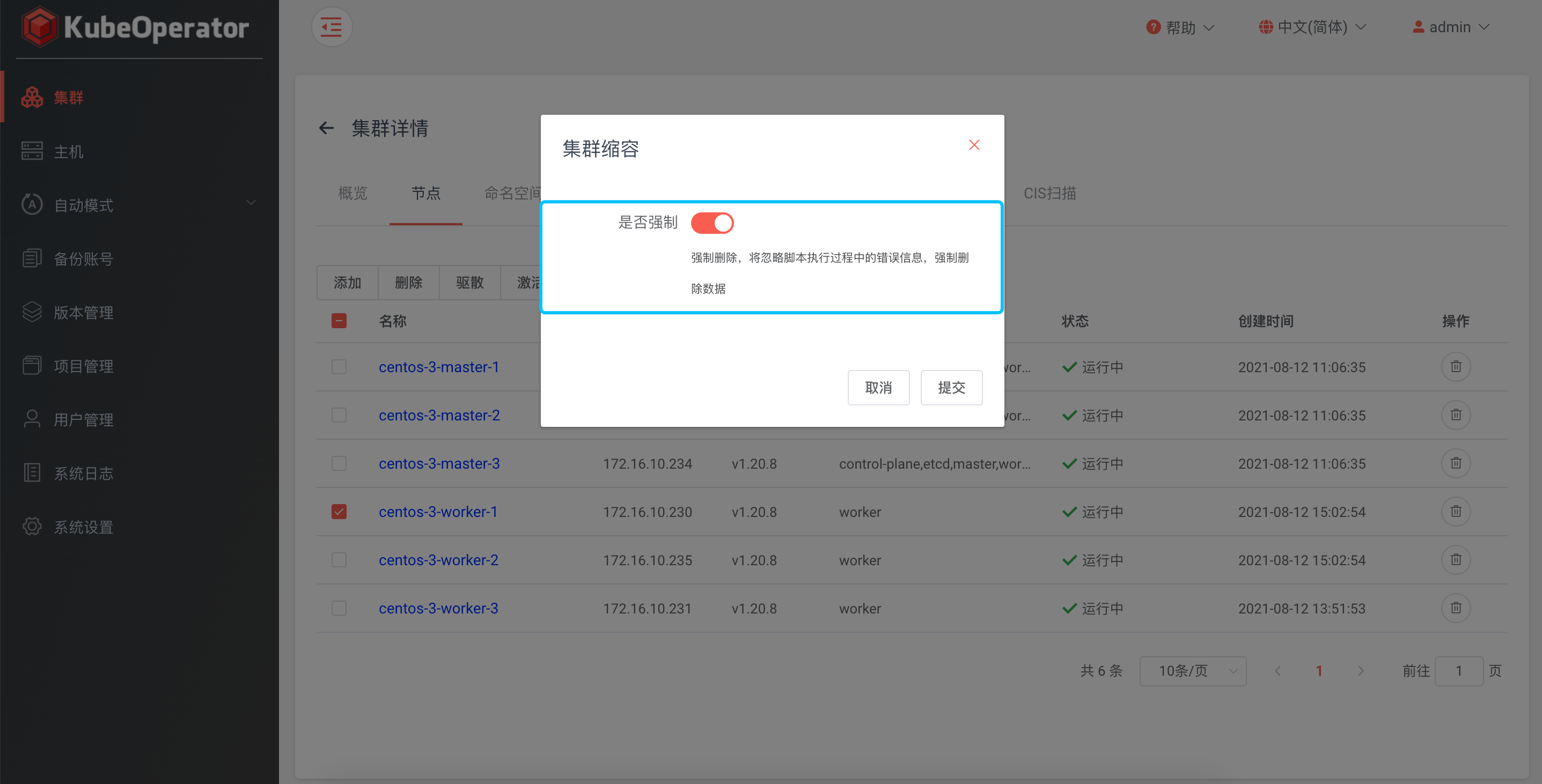Click the 名称 column header
The width and height of the screenshot is (1542, 784).
(x=393, y=321)
